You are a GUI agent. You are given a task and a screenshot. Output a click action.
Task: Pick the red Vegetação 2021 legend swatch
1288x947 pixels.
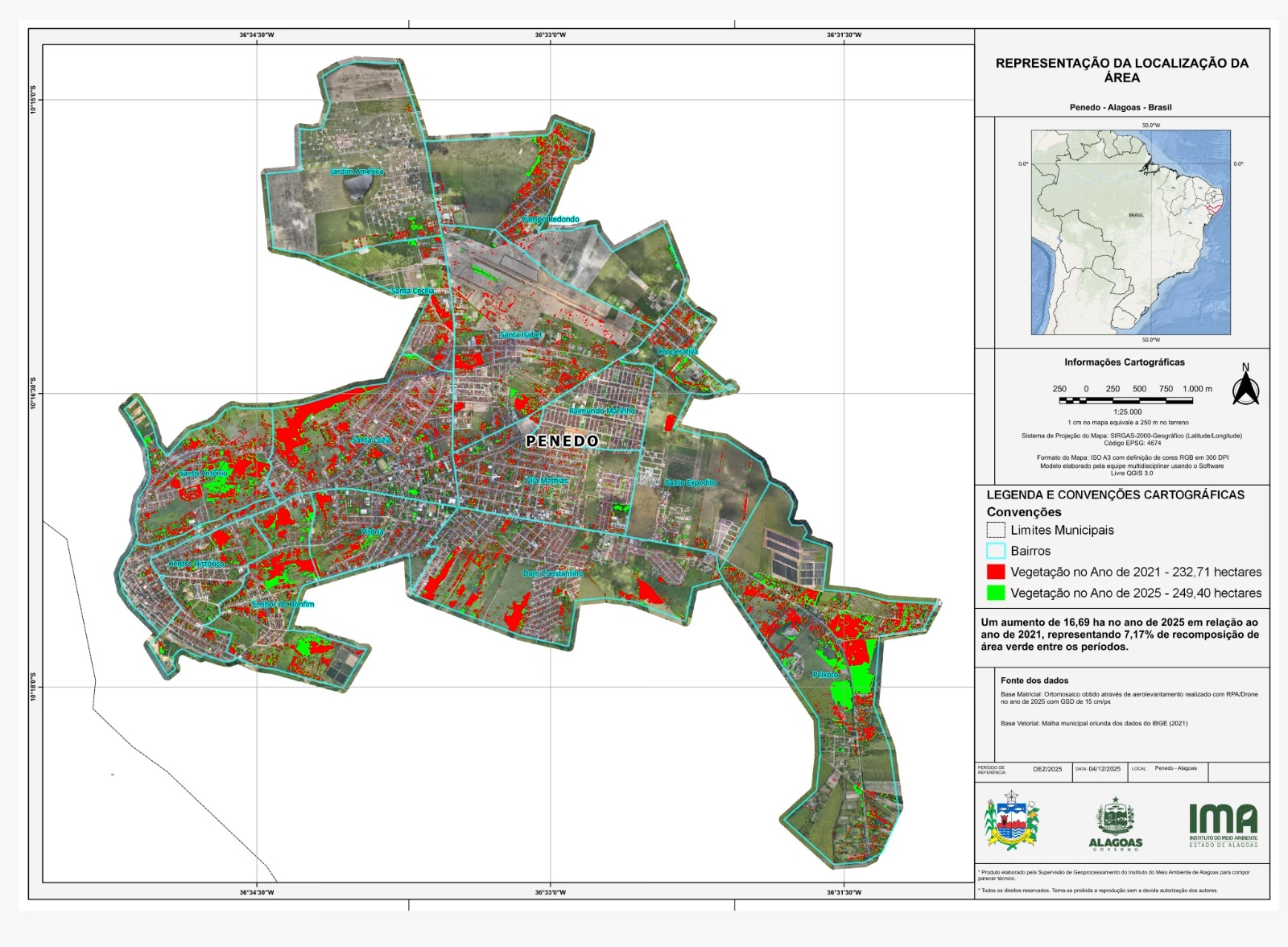996,572
